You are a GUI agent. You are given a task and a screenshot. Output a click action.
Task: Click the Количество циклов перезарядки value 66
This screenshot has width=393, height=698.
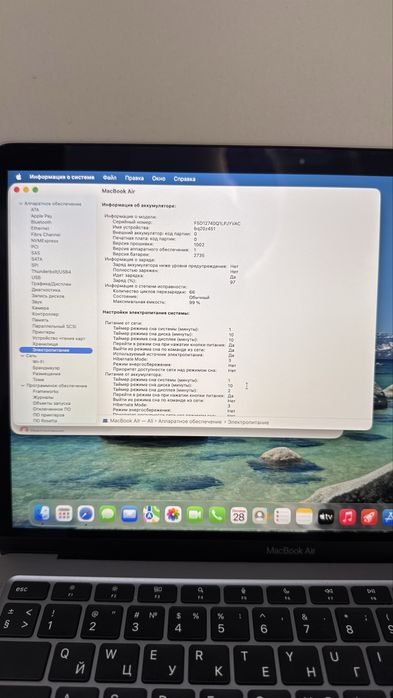(x=192, y=293)
